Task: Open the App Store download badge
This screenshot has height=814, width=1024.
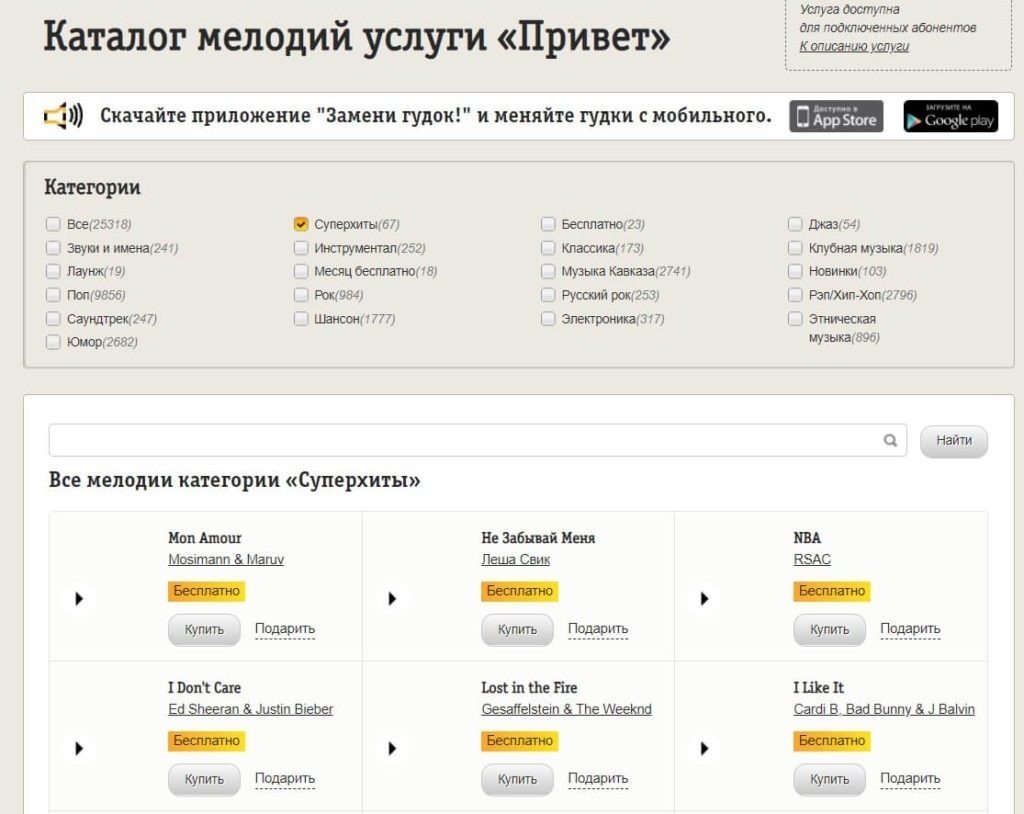Action: click(x=836, y=116)
